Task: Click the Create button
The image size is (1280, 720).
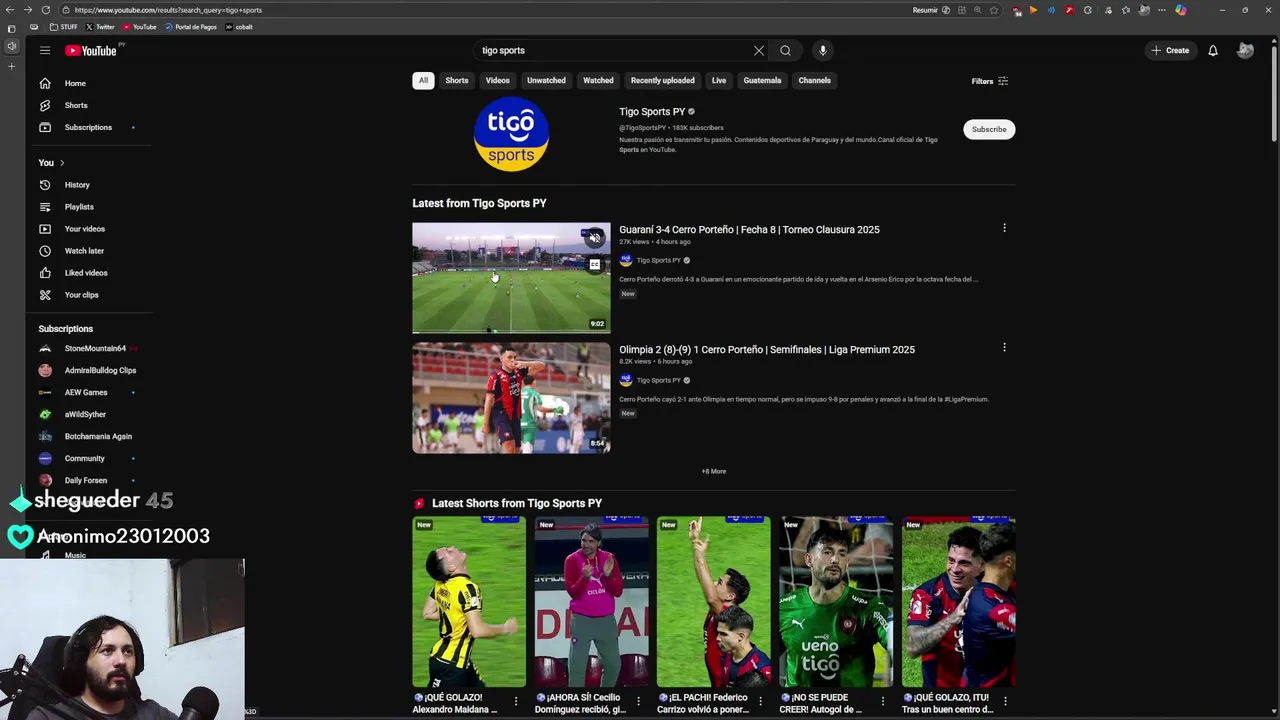Action: coord(1170,50)
